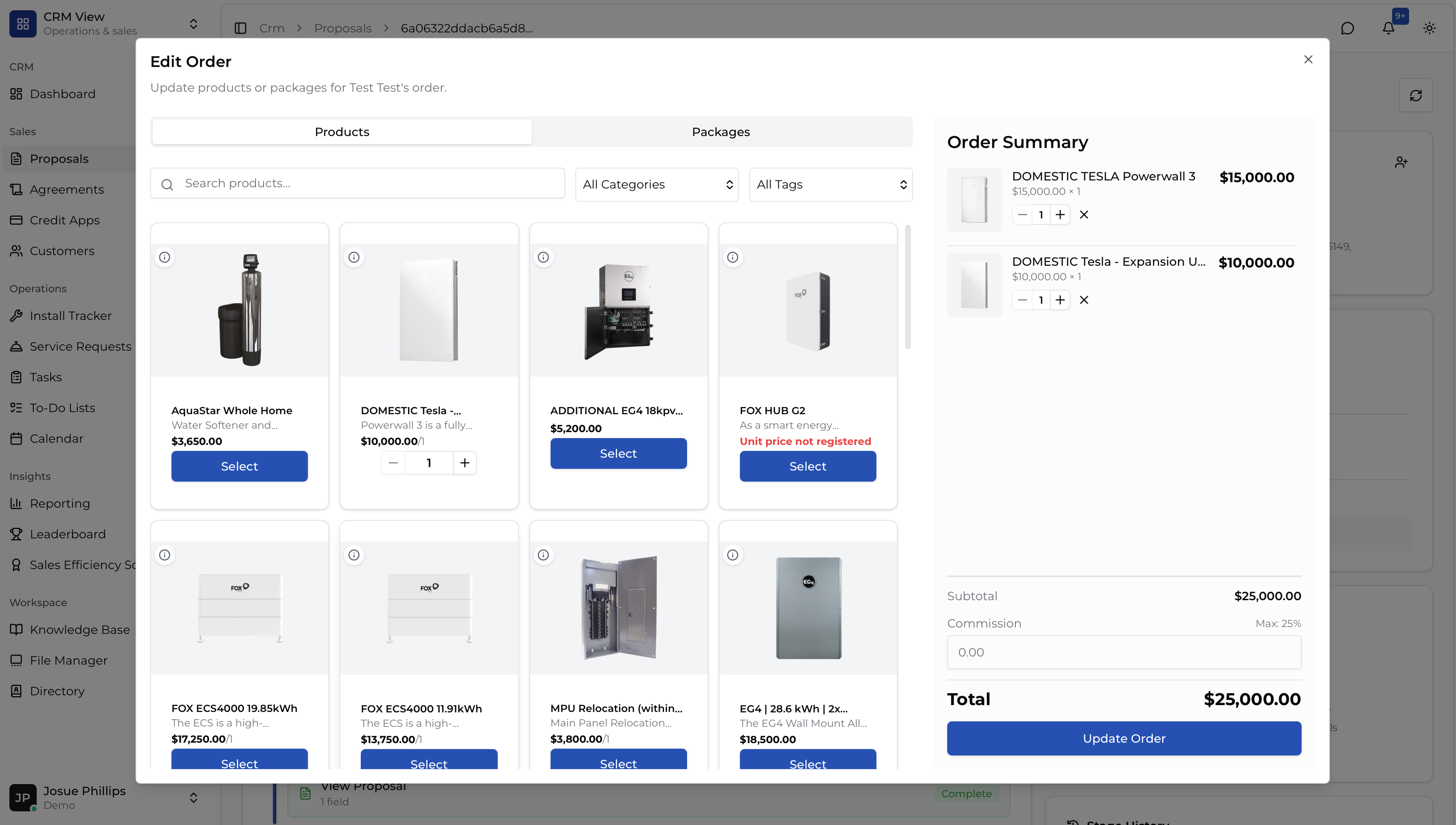View info icon on FOX HUB G2 card
This screenshot has width=1456, height=825.
click(733, 257)
